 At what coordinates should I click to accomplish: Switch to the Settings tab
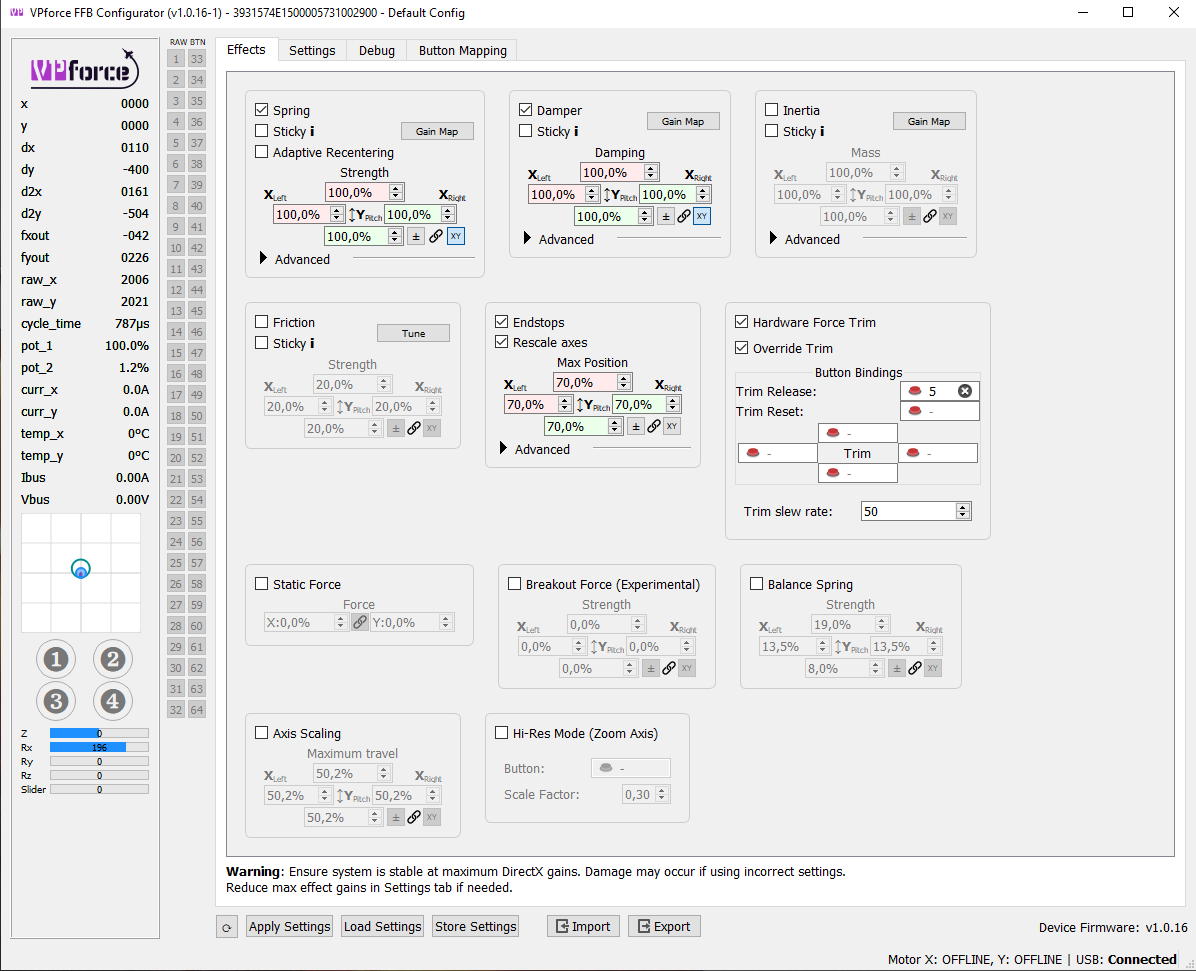(x=312, y=50)
